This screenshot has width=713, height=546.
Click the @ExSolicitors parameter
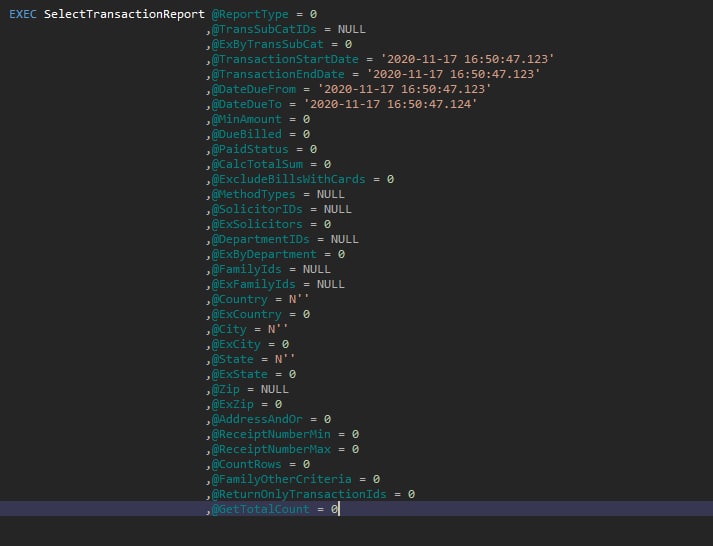[257, 224]
